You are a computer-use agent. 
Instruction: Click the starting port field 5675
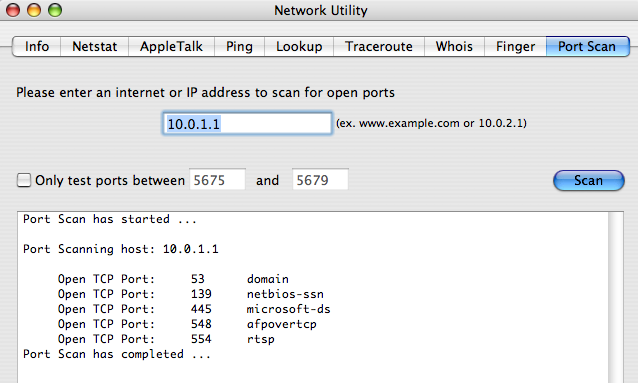click(x=217, y=179)
